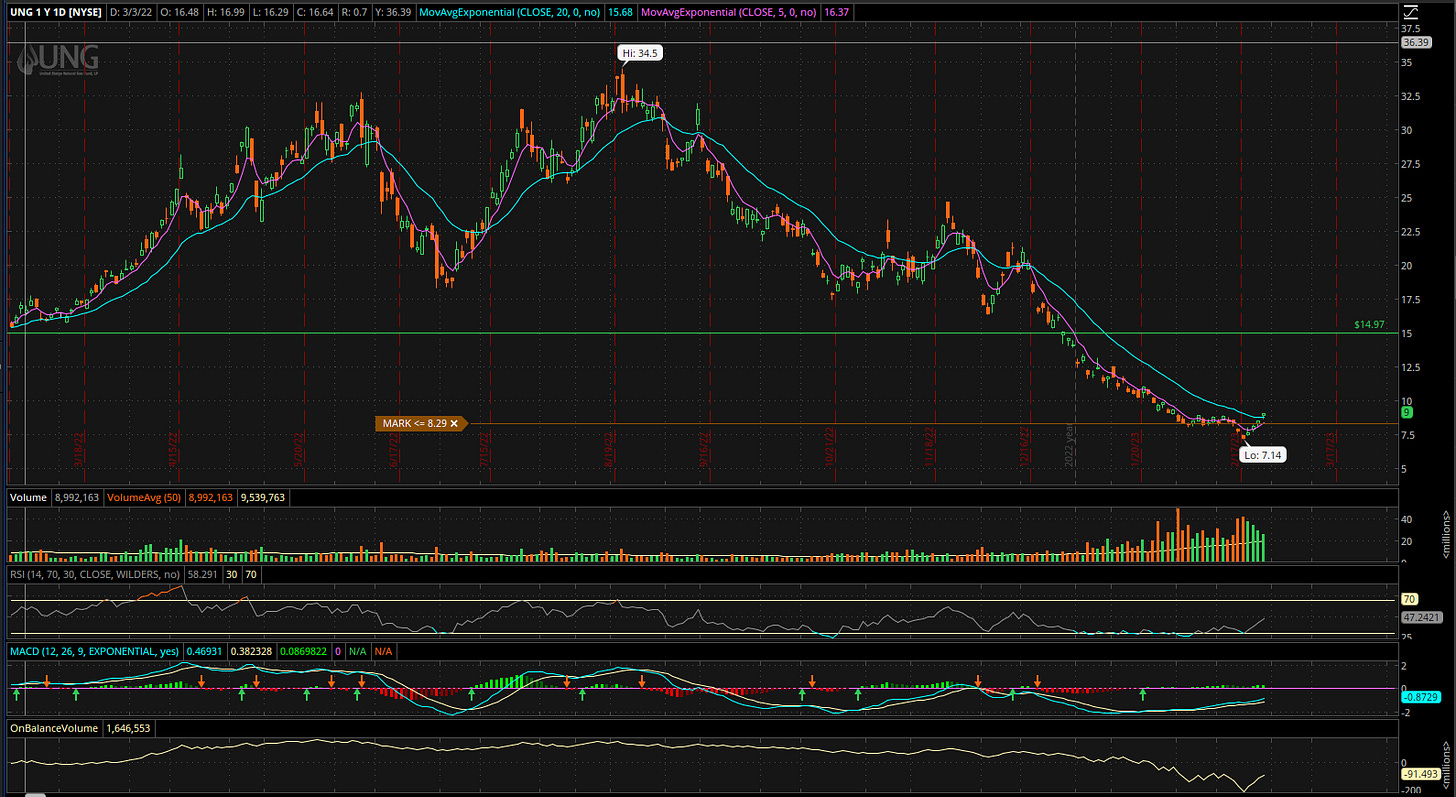This screenshot has height=797, width=1456.
Task: Click the 47.2421 RSI axis value label
Action: pos(1420,618)
